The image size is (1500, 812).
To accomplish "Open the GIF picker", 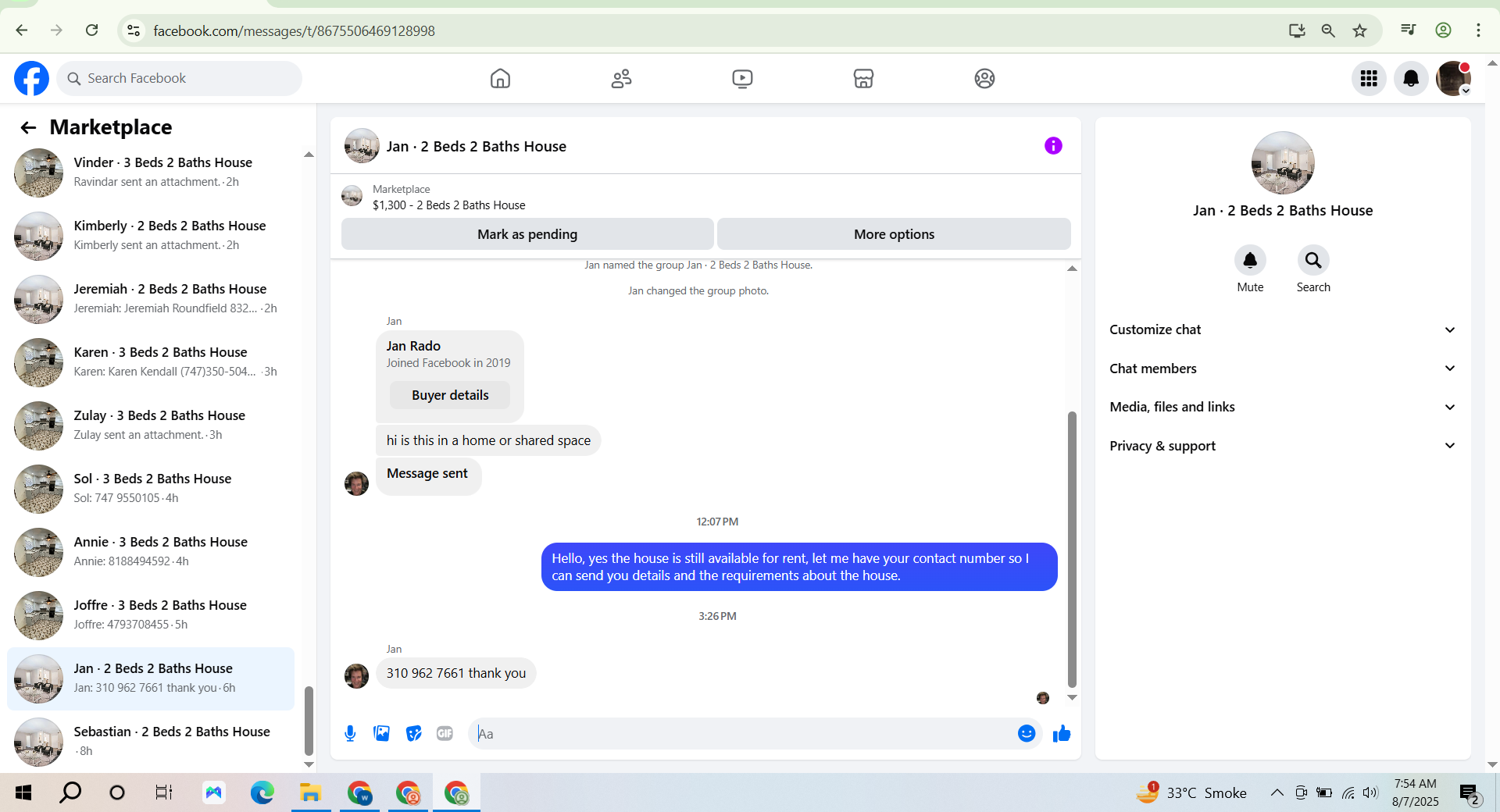I will click(x=445, y=733).
